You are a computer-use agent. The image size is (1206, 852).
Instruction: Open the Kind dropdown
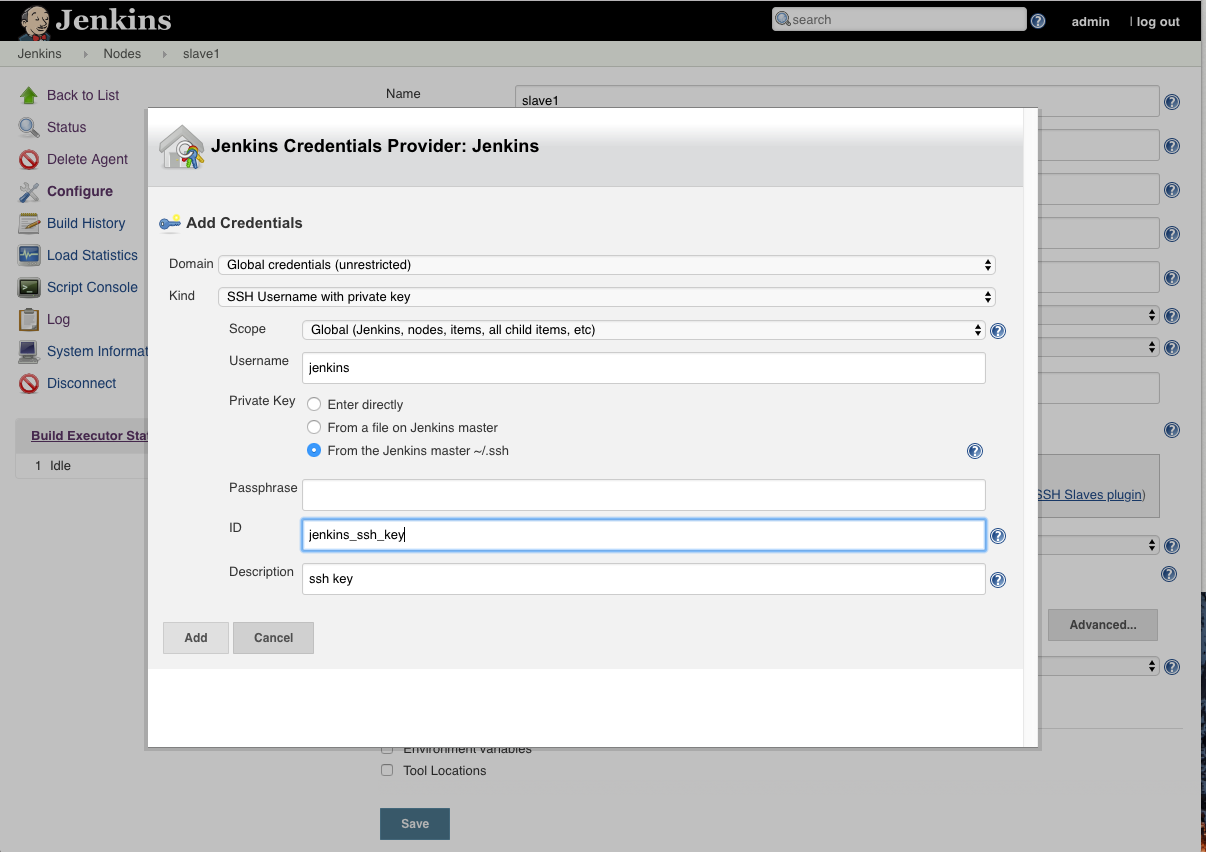pyautogui.click(x=607, y=297)
